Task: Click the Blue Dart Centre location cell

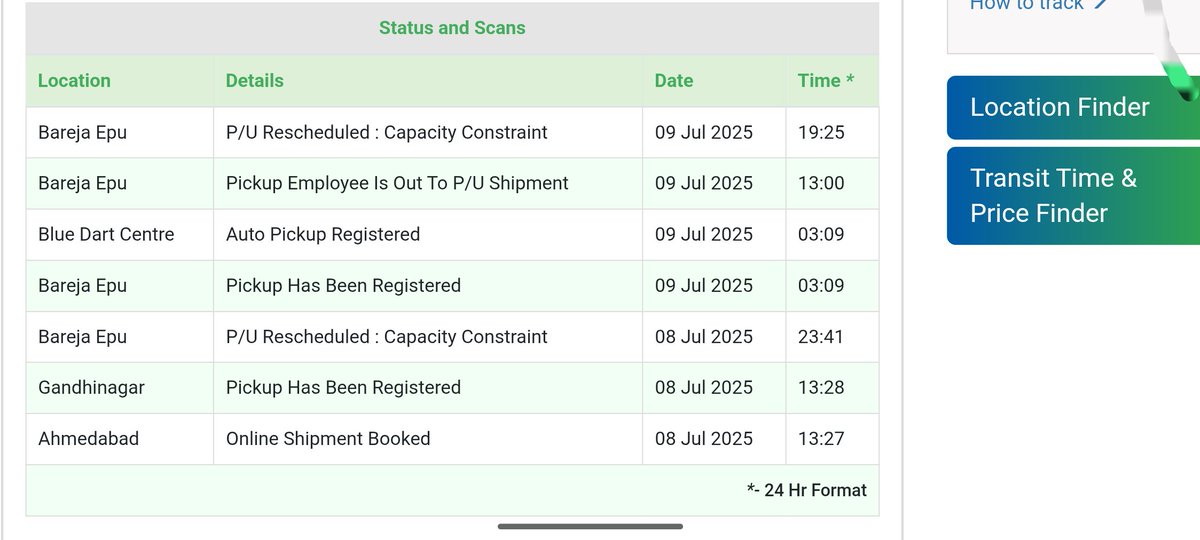Action: (106, 235)
